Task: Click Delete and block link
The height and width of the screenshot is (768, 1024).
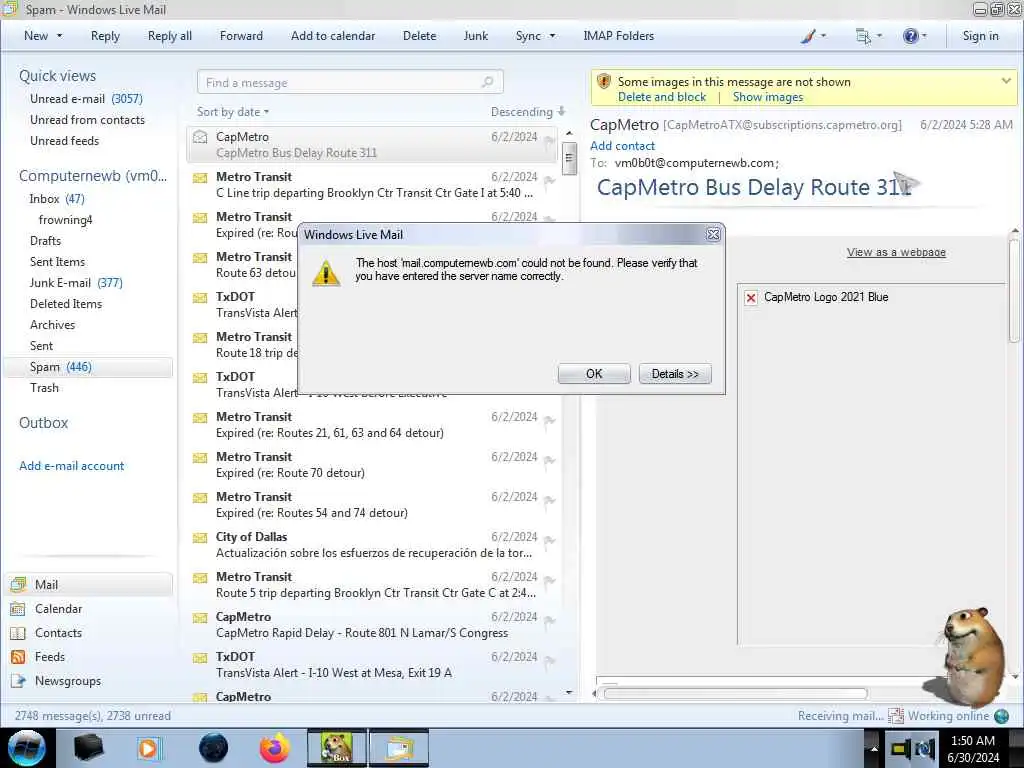Action: tap(662, 97)
